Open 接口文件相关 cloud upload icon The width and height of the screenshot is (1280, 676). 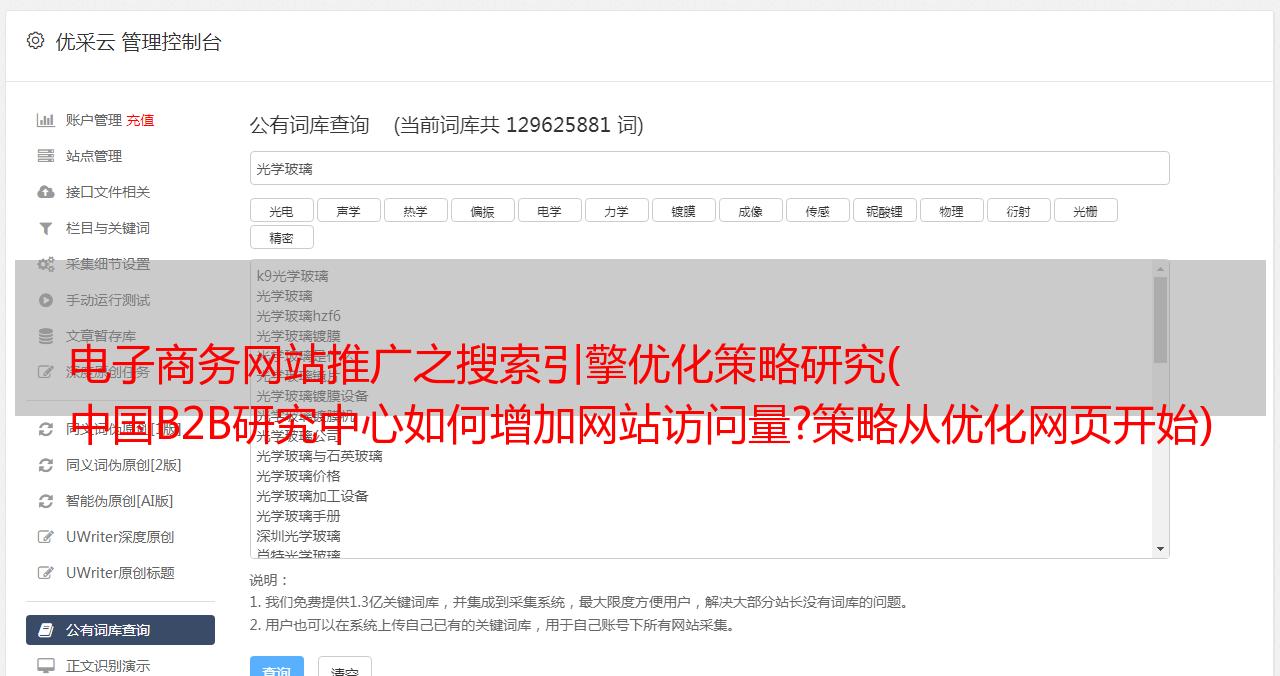pos(46,192)
